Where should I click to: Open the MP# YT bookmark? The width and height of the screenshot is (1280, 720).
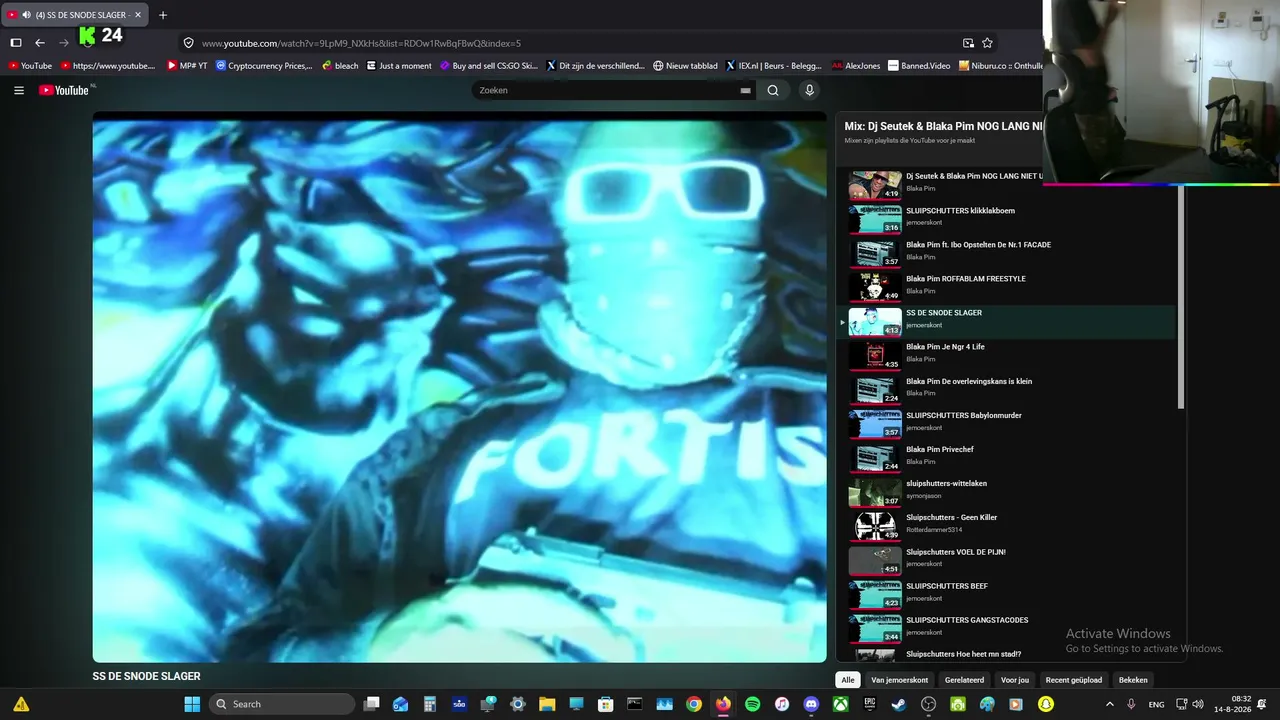click(187, 66)
